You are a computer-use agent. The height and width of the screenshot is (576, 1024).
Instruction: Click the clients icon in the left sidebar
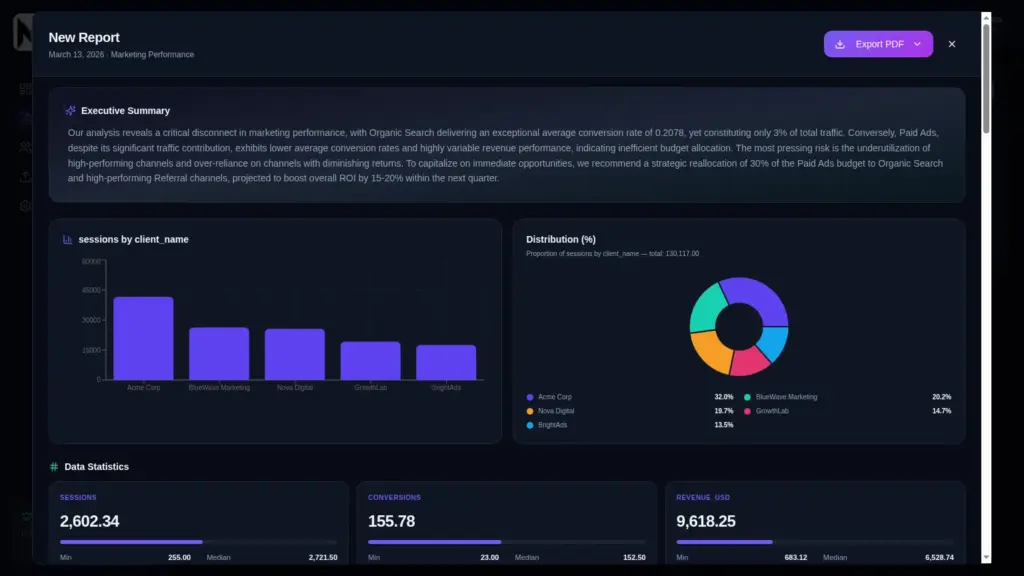point(23,148)
